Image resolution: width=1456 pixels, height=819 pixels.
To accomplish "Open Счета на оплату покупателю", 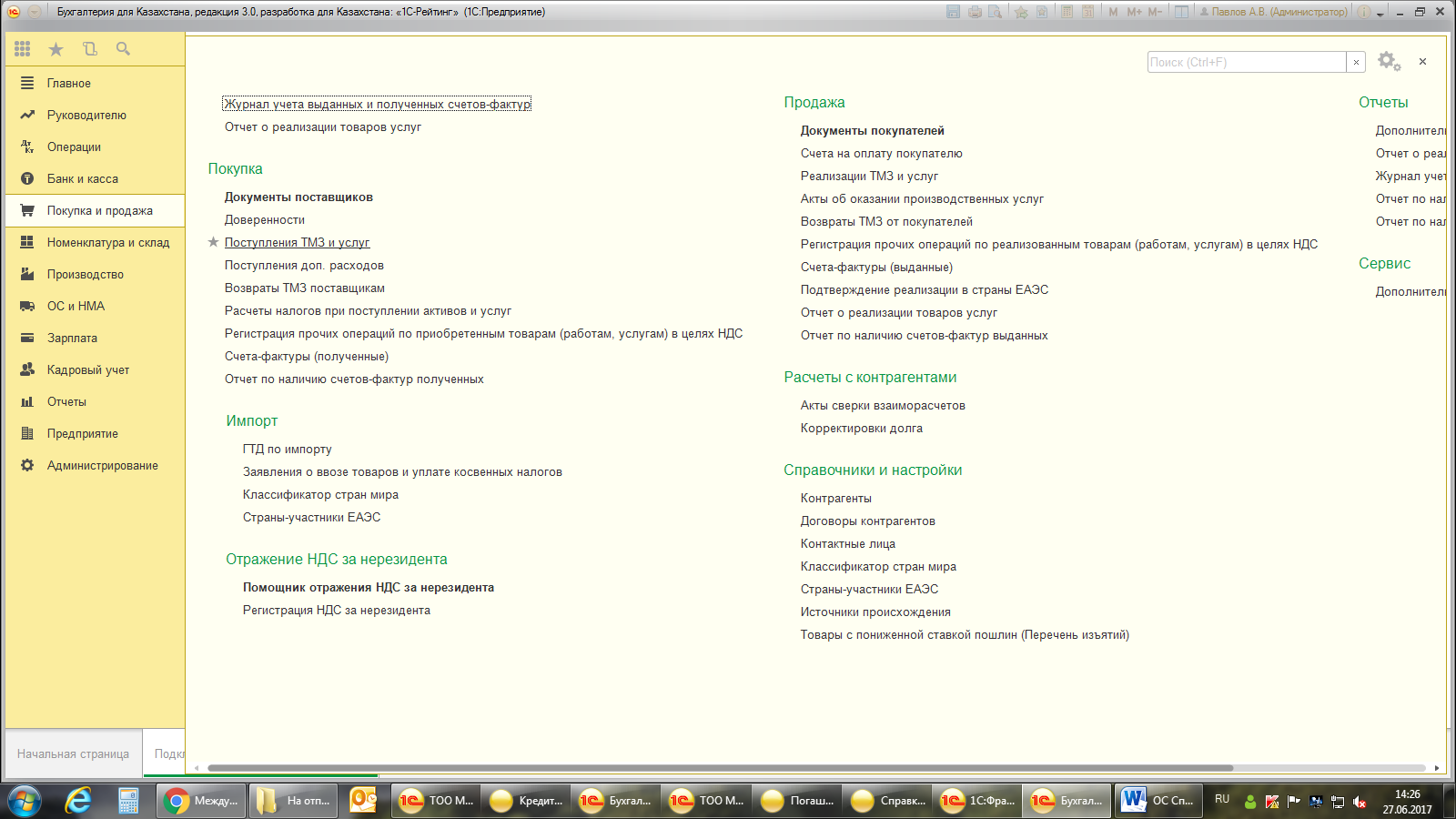I will [x=882, y=153].
